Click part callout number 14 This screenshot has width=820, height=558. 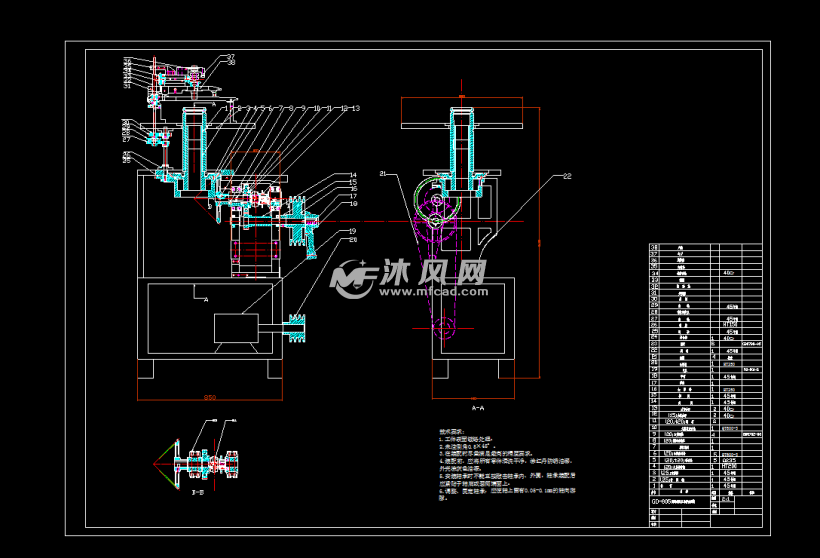coord(352,175)
